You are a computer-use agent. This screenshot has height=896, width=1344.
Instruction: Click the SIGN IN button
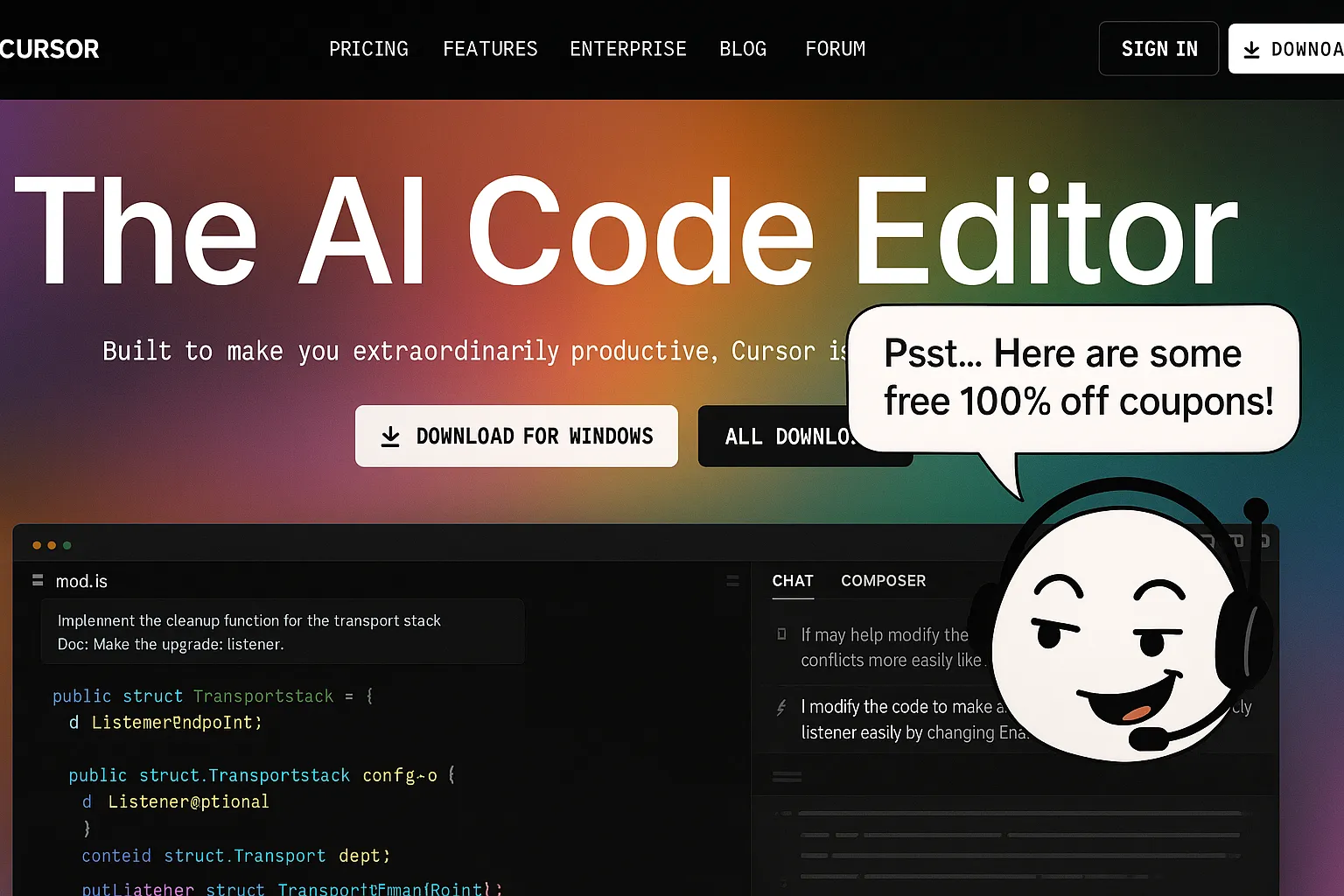pyautogui.click(x=1158, y=49)
